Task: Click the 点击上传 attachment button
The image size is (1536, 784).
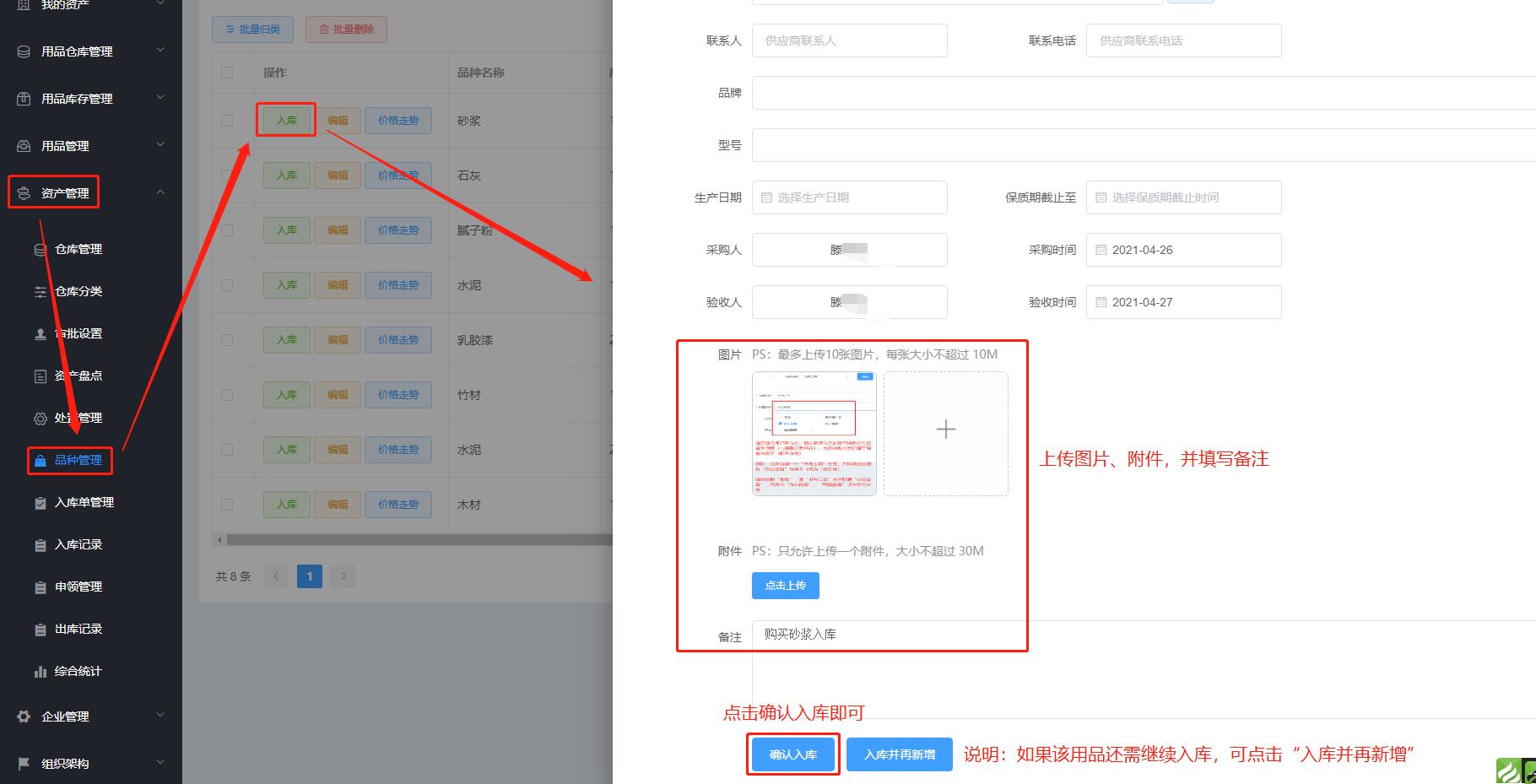Action: [x=786, y=586]
